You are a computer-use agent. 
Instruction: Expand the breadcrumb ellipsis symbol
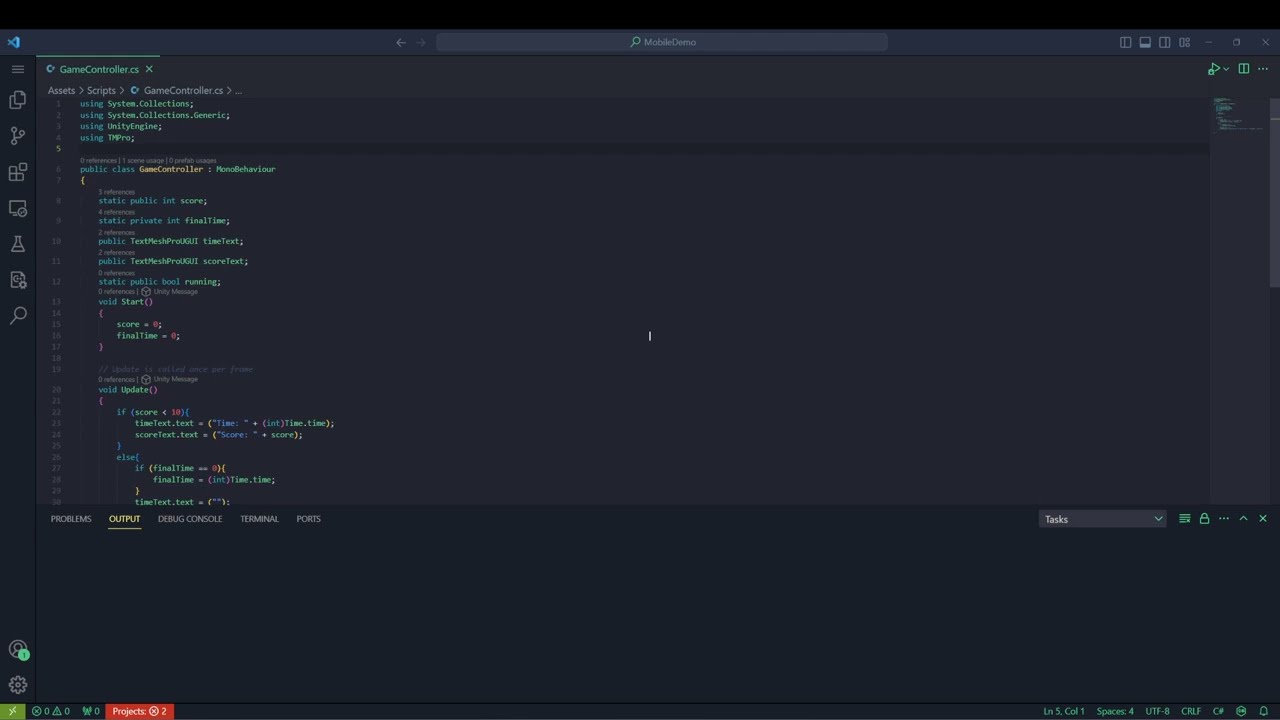pyautogui.click(x=238, y=90)
